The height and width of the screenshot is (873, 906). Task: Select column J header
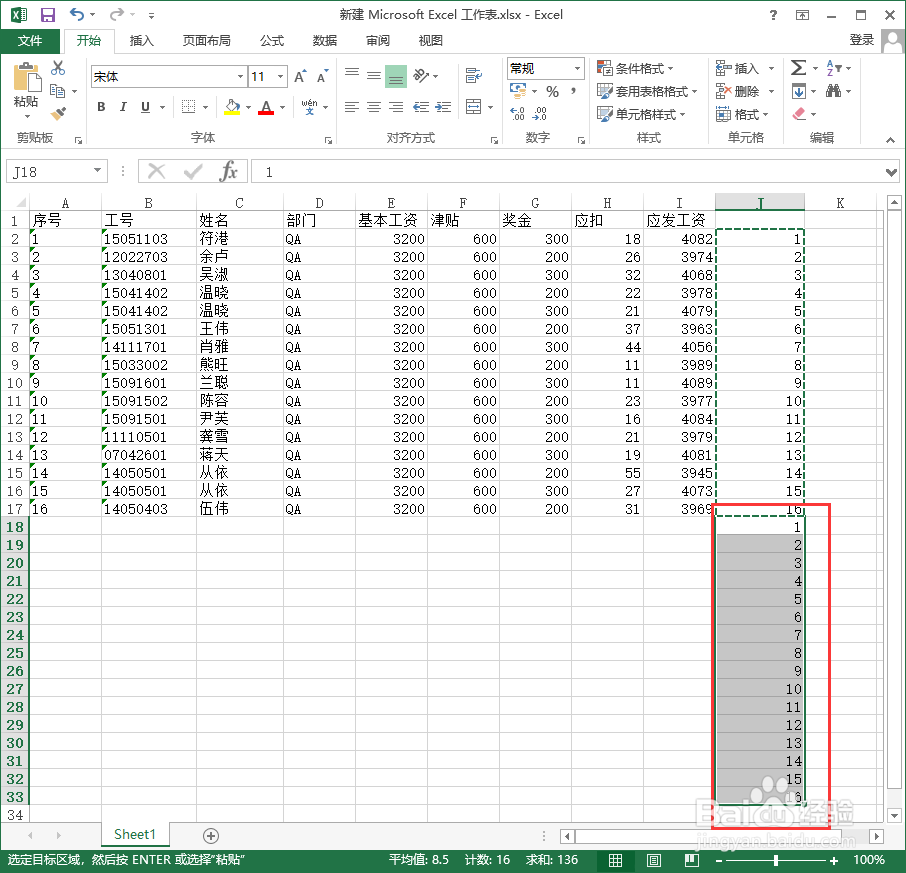pos(760,203)
